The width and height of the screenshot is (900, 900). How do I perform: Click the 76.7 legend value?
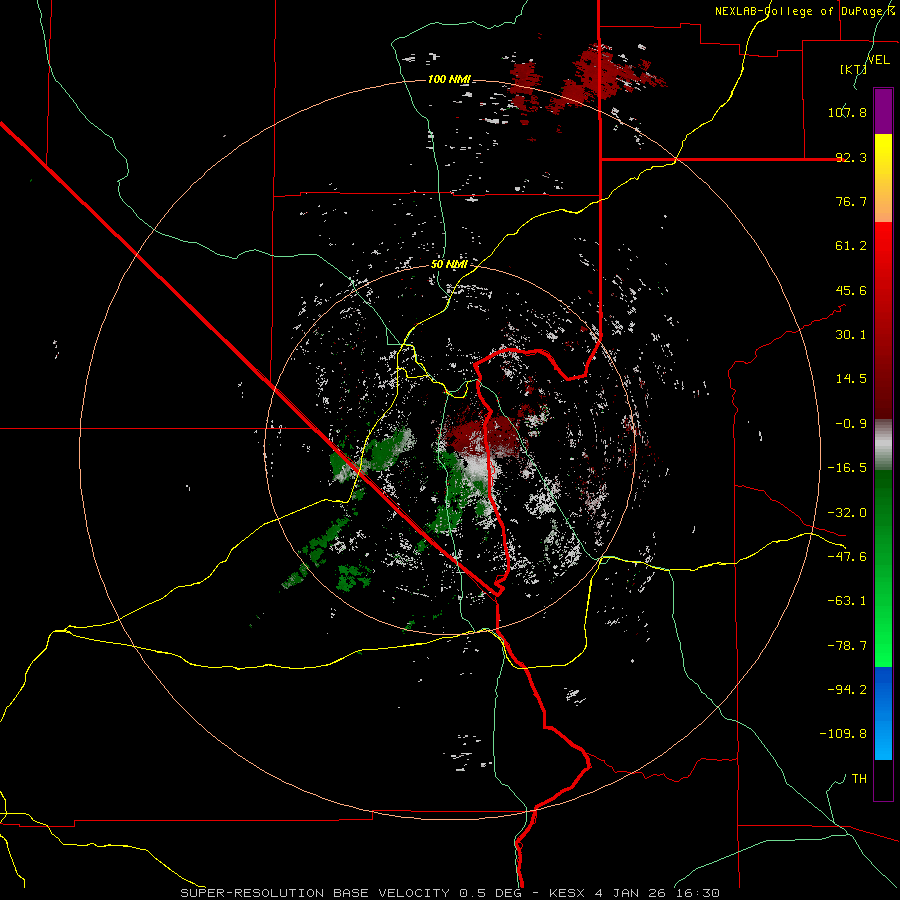851,201
